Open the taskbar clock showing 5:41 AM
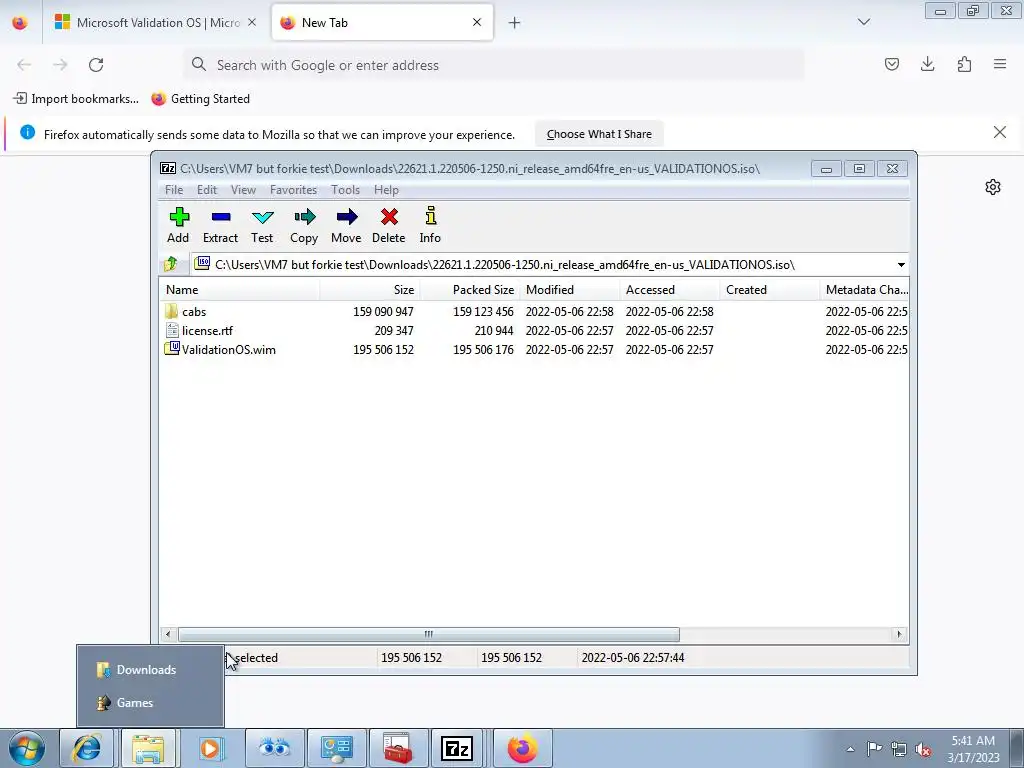The height and width of the screenshot is (768, 1024). click(973, 749)
